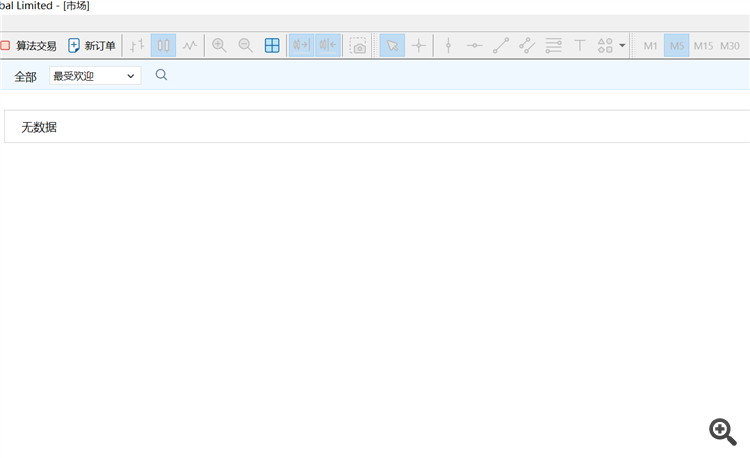Image resolution: width=750 pixels, height=458 pixels.
Task: Select the M5 timeframe
Action: click(677, 46)
